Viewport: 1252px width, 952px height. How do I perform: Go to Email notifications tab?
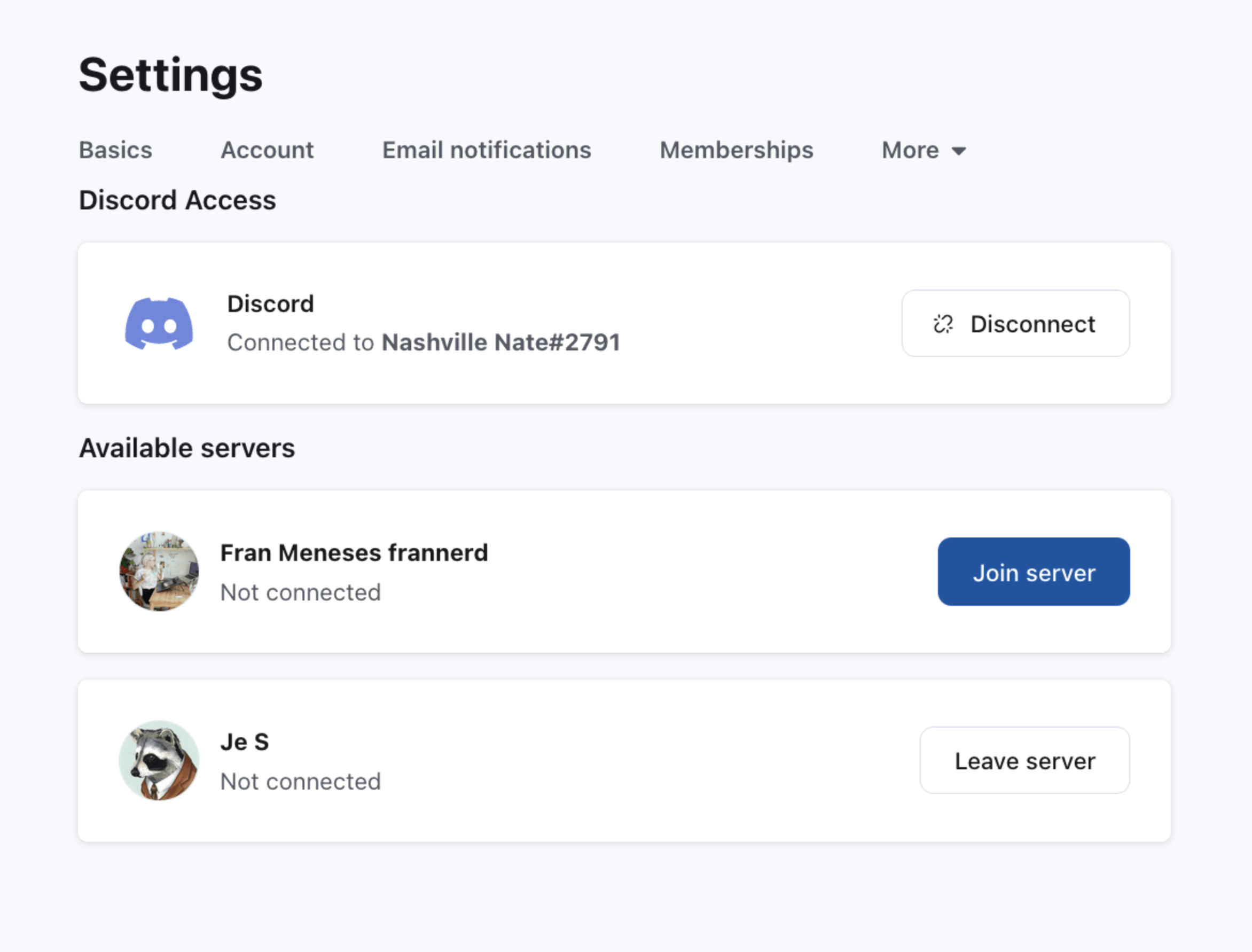tap(487, 150)
